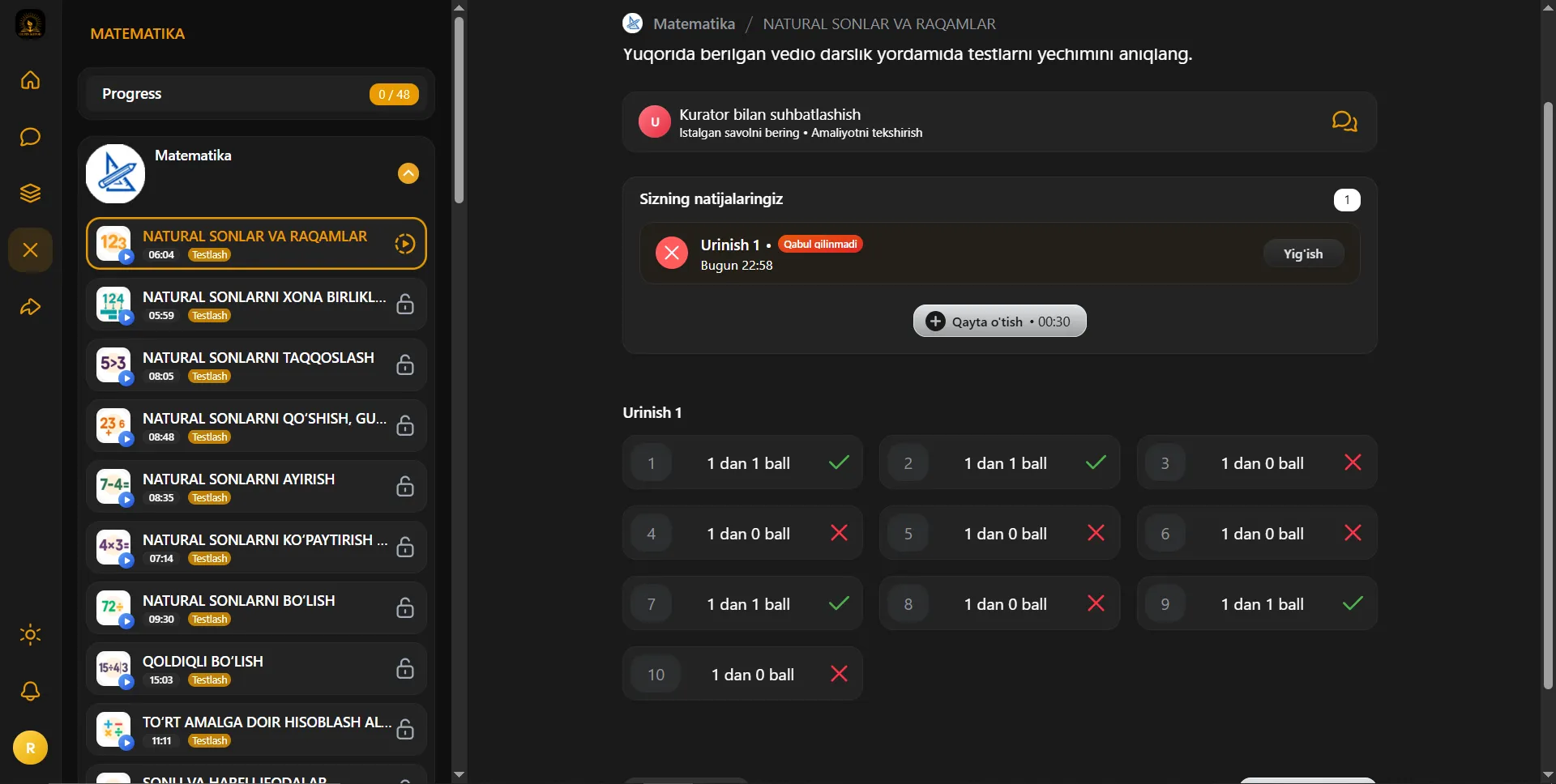The height and width of the screenshot is (784, 1556).
Task: Open the layers stack icon in sidebar
Action: (x=30, y=194)
